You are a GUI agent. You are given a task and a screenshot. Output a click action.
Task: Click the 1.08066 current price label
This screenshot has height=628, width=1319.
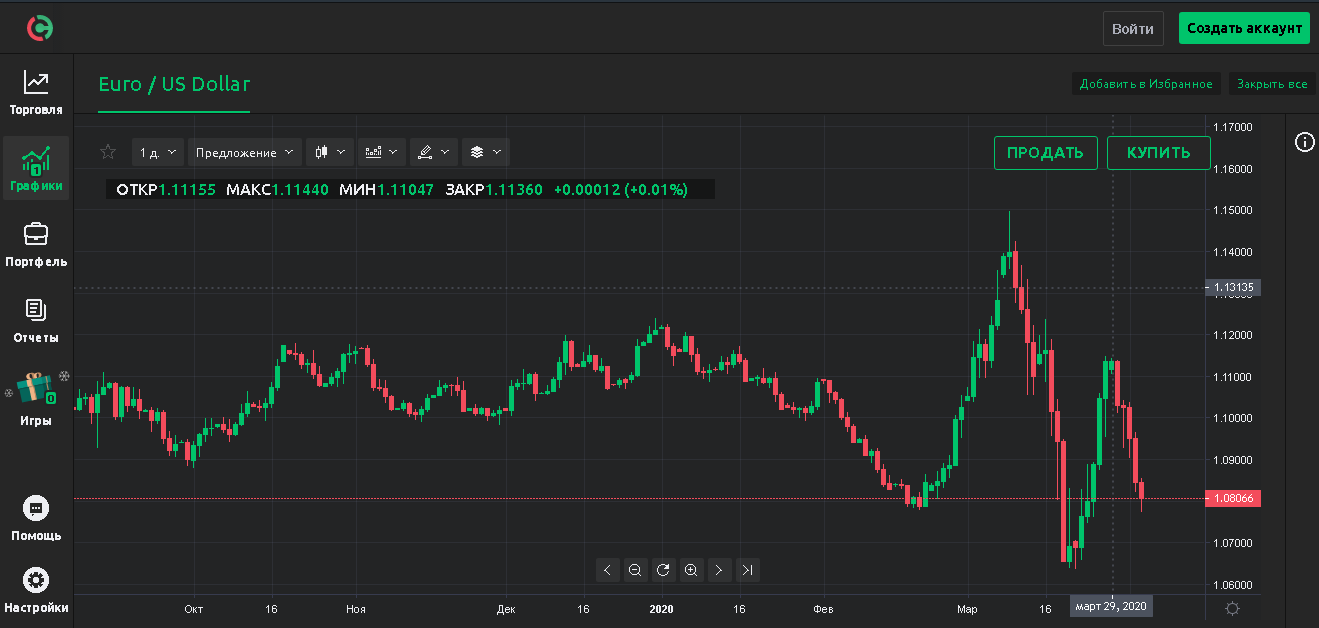click(x=1235, y=498)
